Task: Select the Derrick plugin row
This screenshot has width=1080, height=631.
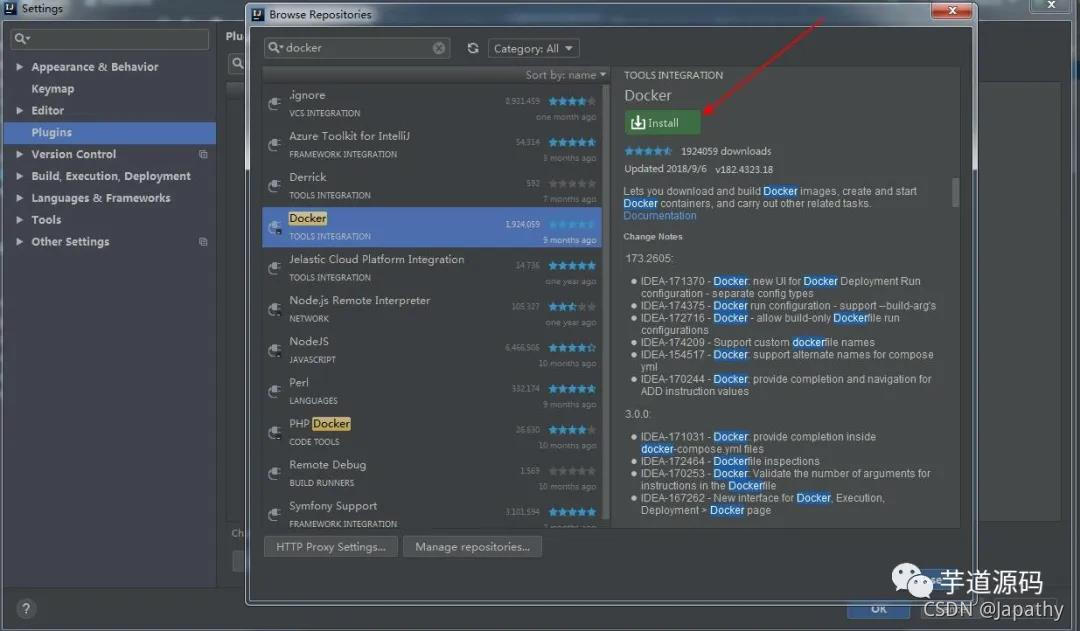Action: tap(432, 186)
